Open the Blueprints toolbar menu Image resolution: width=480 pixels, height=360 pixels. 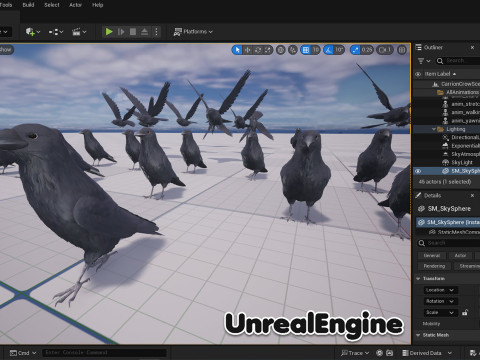coord(56,32)
